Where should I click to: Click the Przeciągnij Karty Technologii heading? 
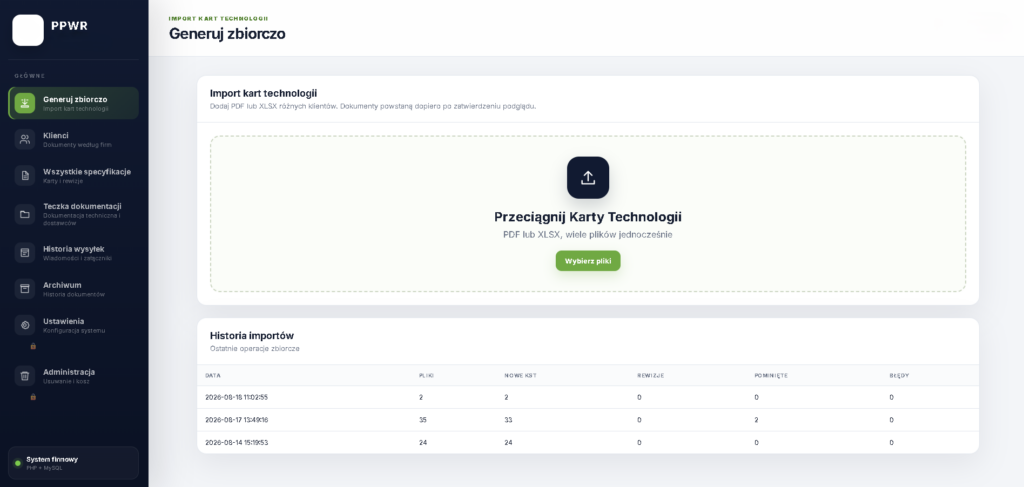point(588,217)
